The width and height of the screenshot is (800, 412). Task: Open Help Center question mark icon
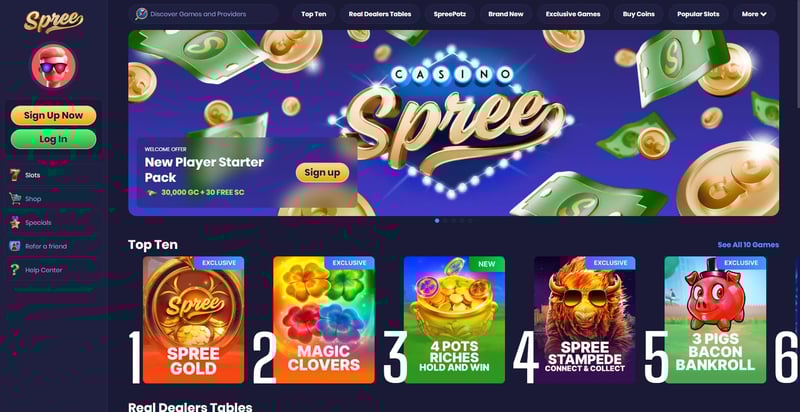click(x=15, y=270)
